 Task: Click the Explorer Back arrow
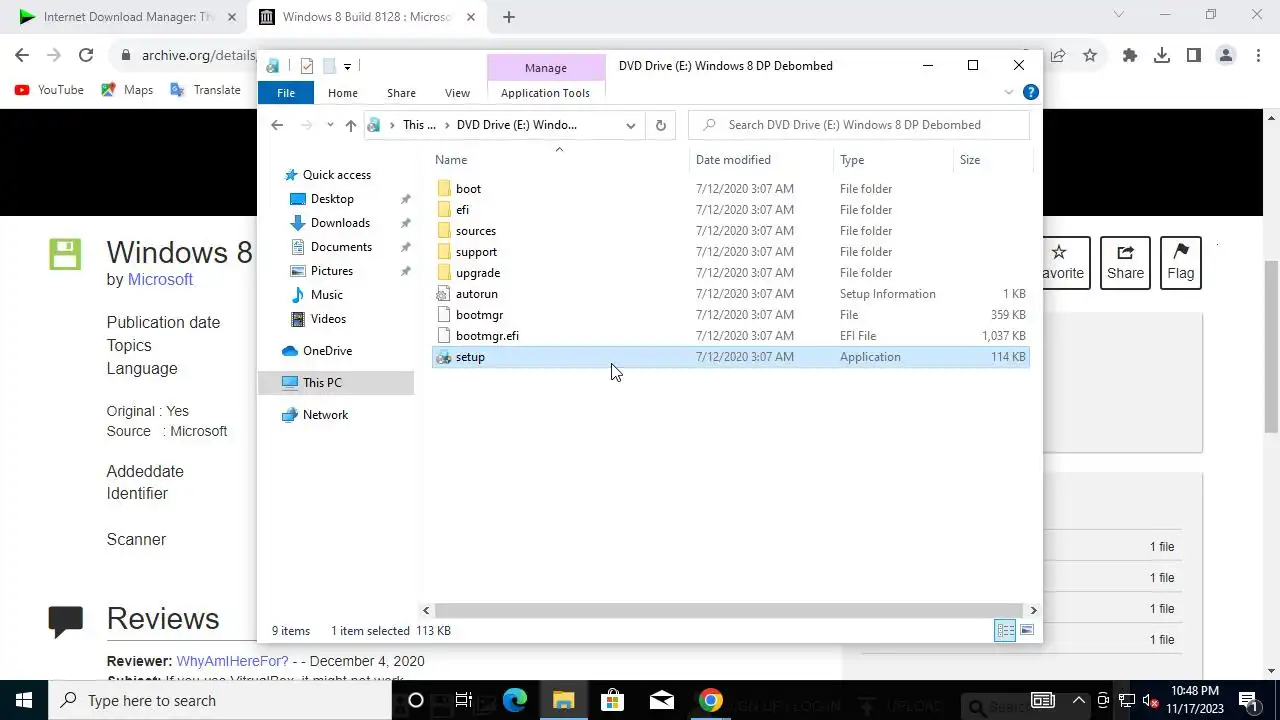pyautogui.click(x=277, y=125)
